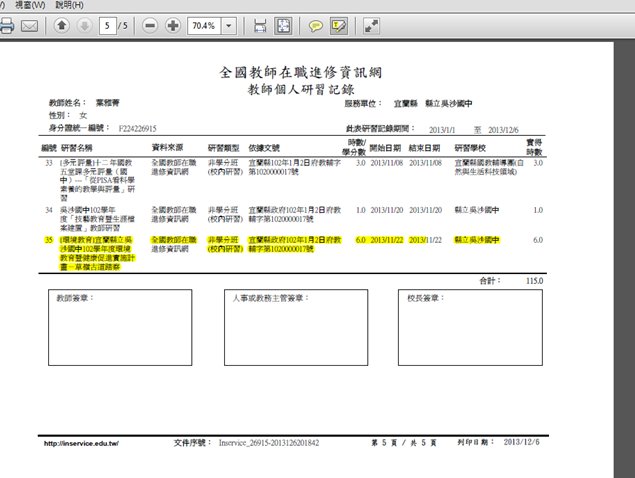This screenshot has height=478, width=635.
Task: Click the fit one full page icon
Action: 283,25
